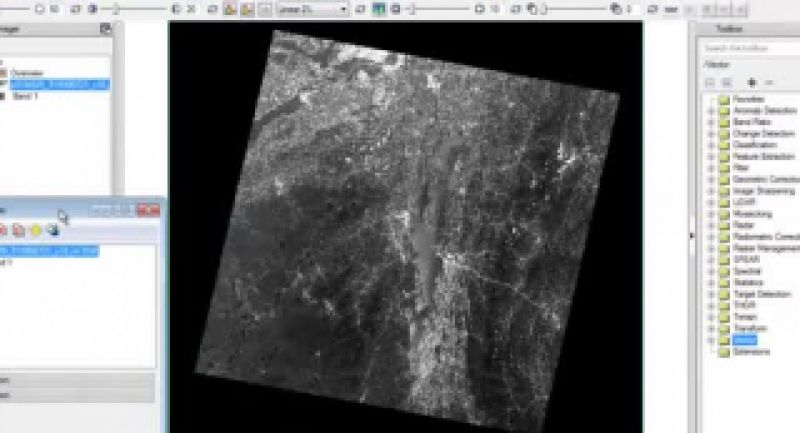Click the reset icon after the transparency value

tap(653, 9)
